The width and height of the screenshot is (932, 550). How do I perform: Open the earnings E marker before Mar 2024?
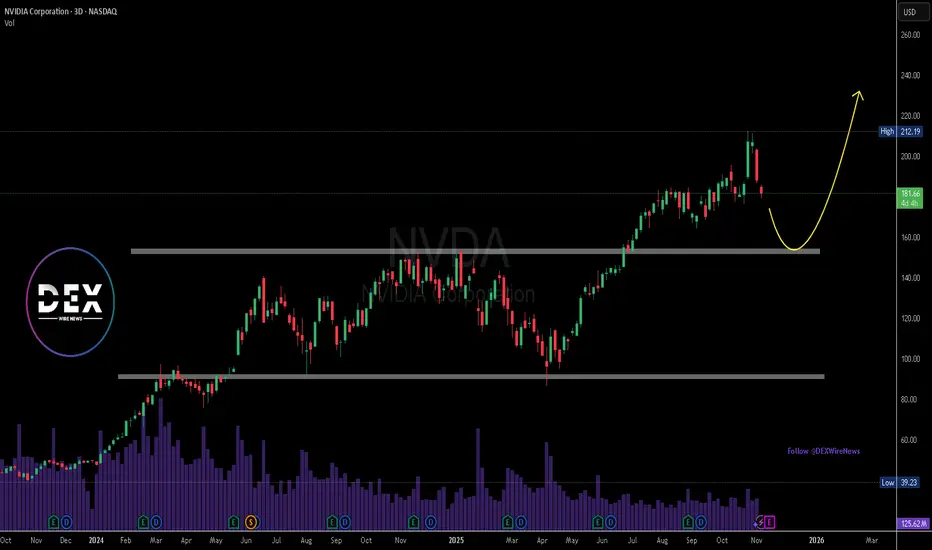[143, 523]
